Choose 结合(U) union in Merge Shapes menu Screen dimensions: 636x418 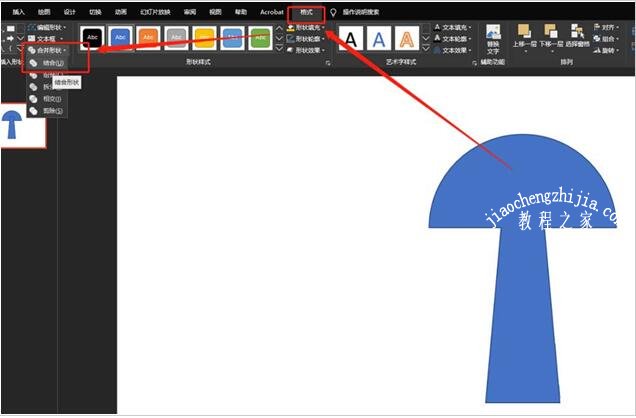48,63
